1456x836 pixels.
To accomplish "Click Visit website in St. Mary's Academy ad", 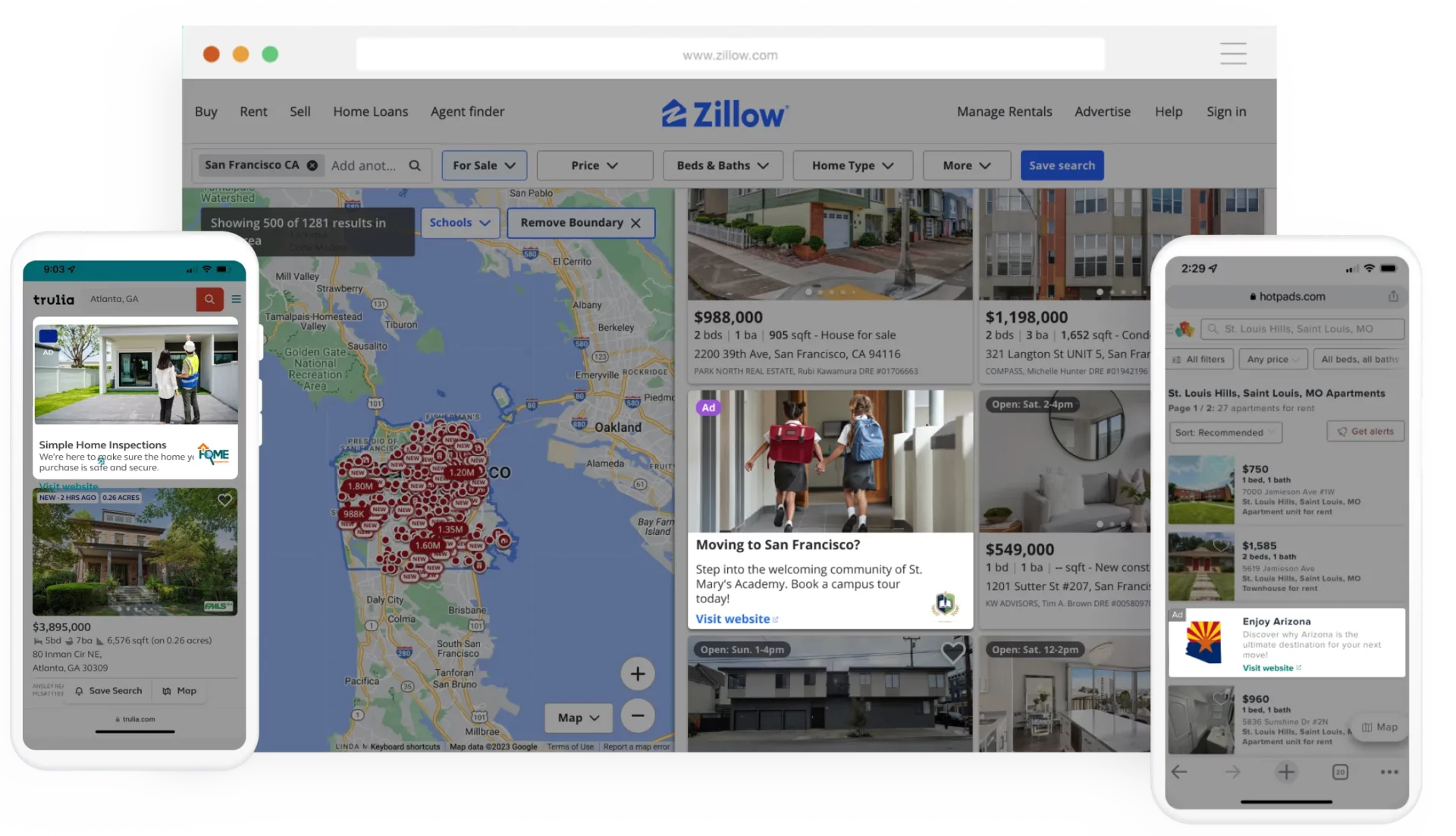I will 736,619.
